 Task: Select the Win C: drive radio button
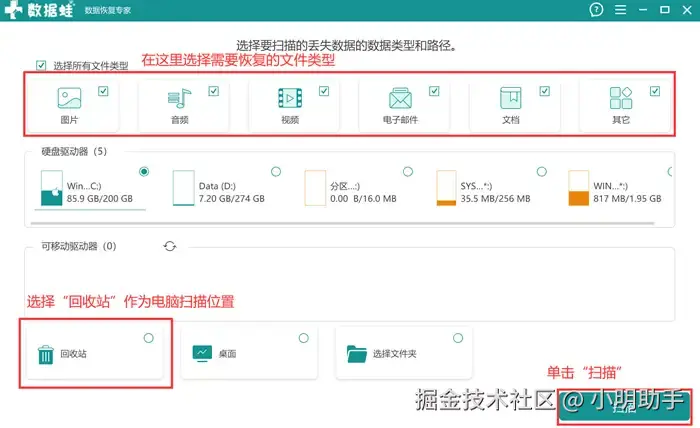pos(144,171)
